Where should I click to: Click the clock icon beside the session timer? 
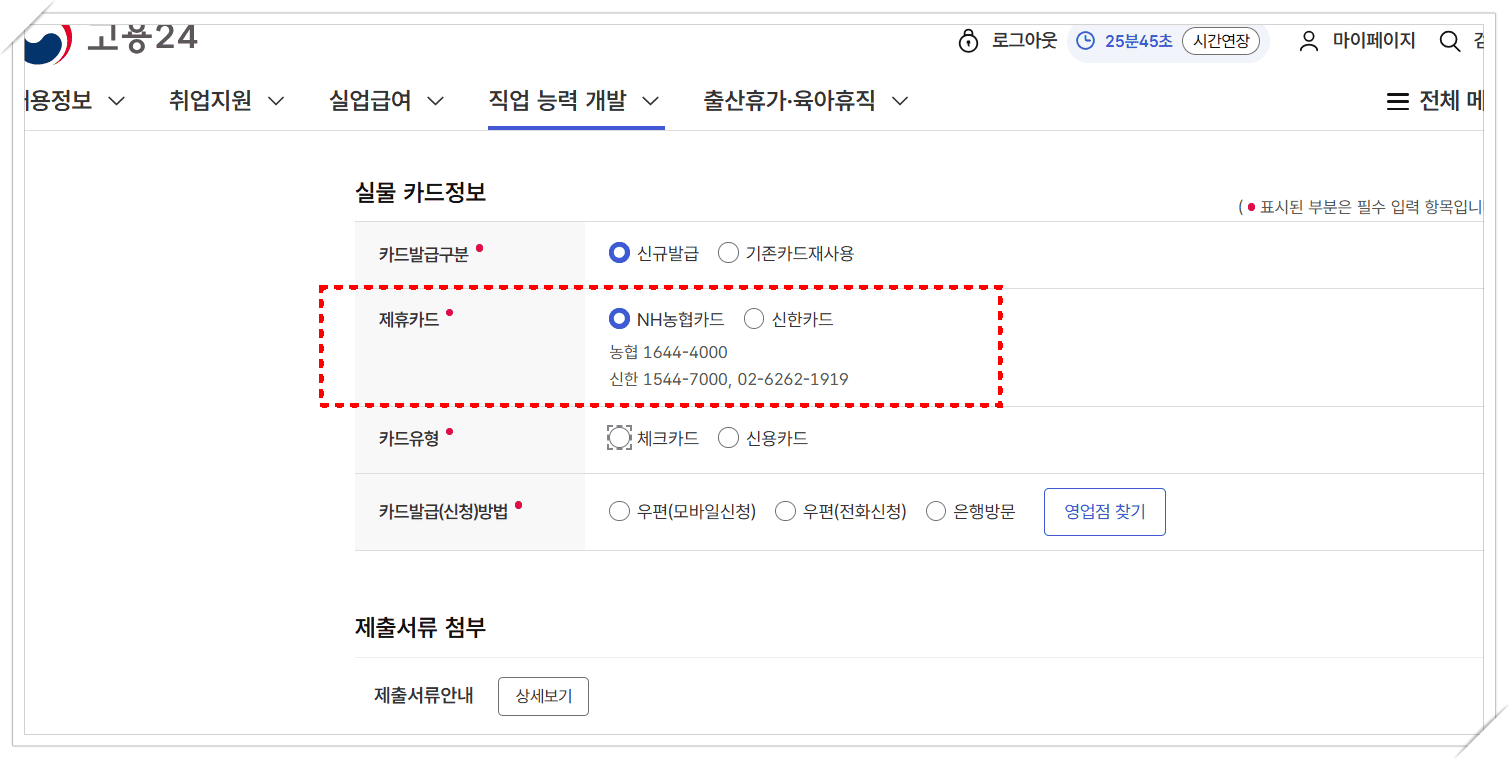pyautogui.click(x=1083, y=41)
